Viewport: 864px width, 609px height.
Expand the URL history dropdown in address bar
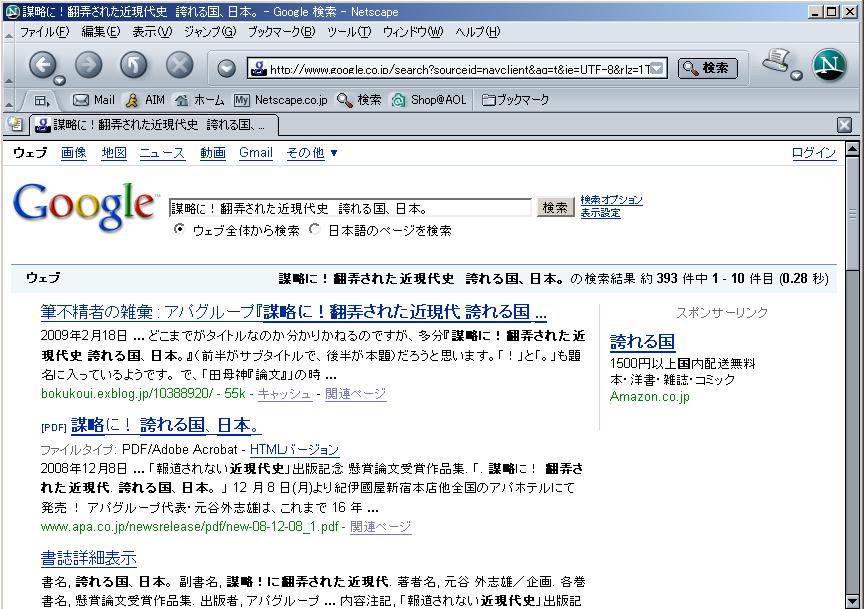click(x=657, y=69)
